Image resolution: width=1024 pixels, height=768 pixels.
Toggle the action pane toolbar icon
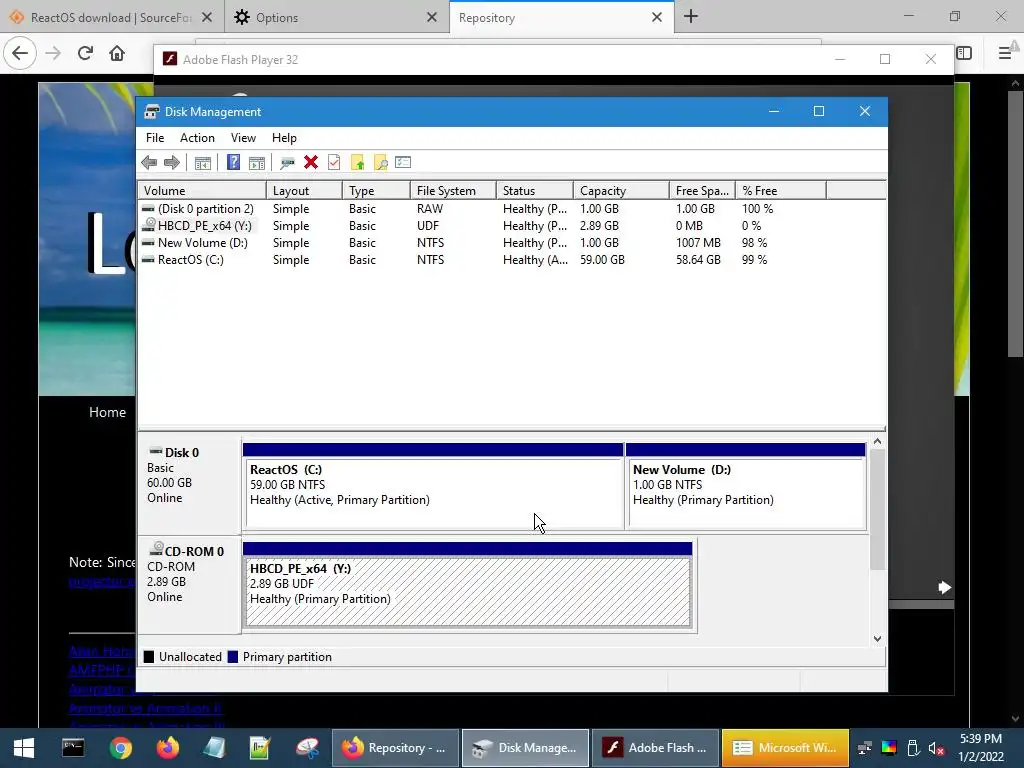click(x=257, y=163)
